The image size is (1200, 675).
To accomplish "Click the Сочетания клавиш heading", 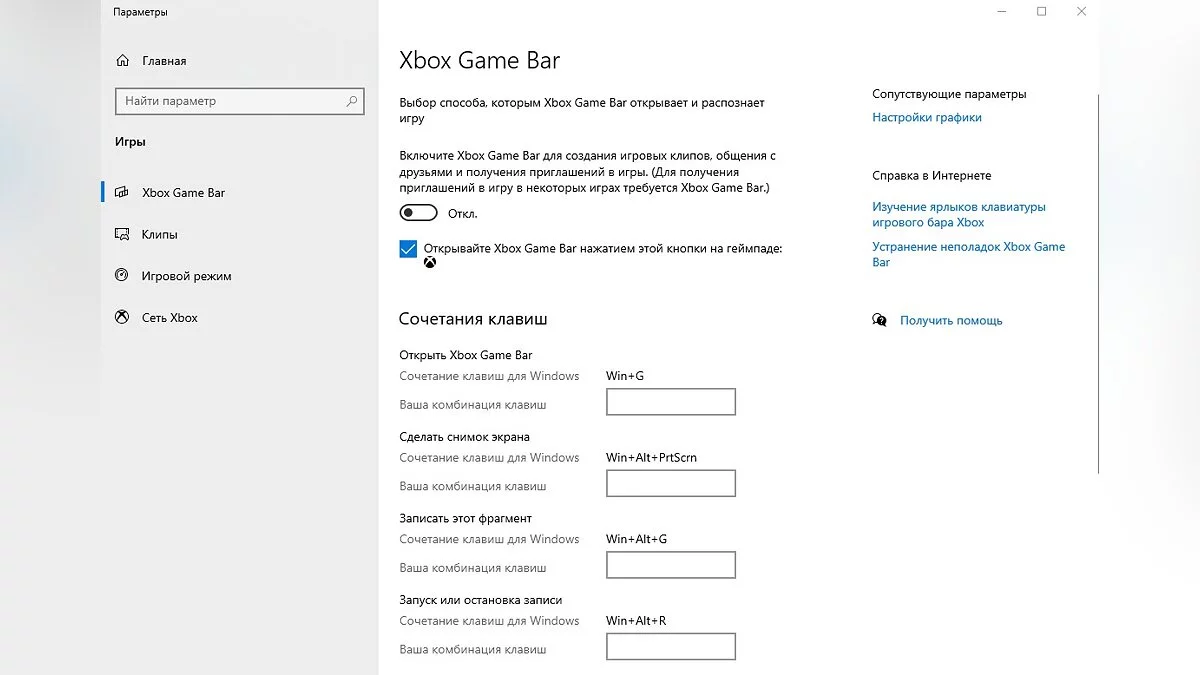I will (473, 319).
